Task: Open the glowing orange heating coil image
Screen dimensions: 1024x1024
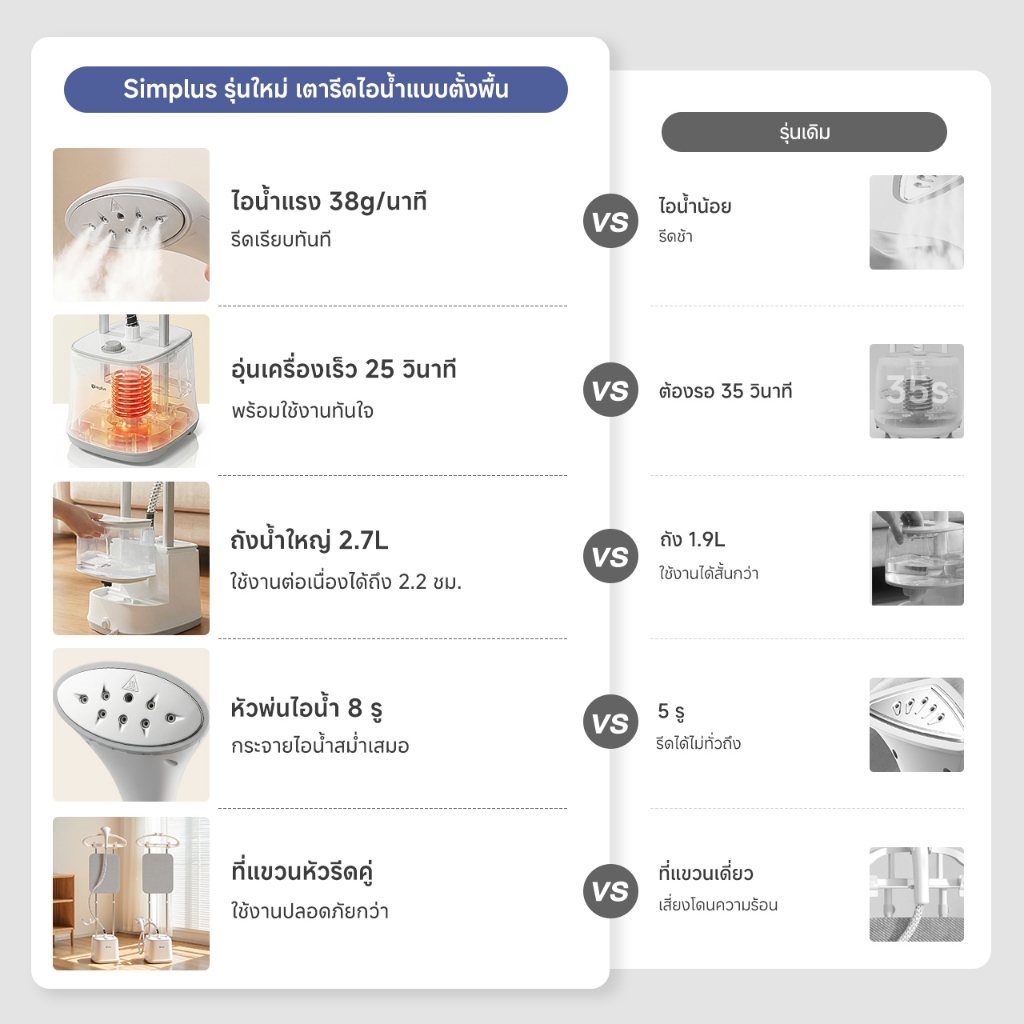Action: point(131,391)
